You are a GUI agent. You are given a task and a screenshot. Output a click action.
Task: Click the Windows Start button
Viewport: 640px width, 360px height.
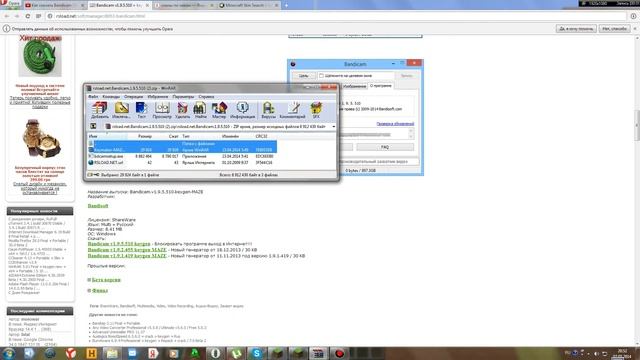point(9,353)
